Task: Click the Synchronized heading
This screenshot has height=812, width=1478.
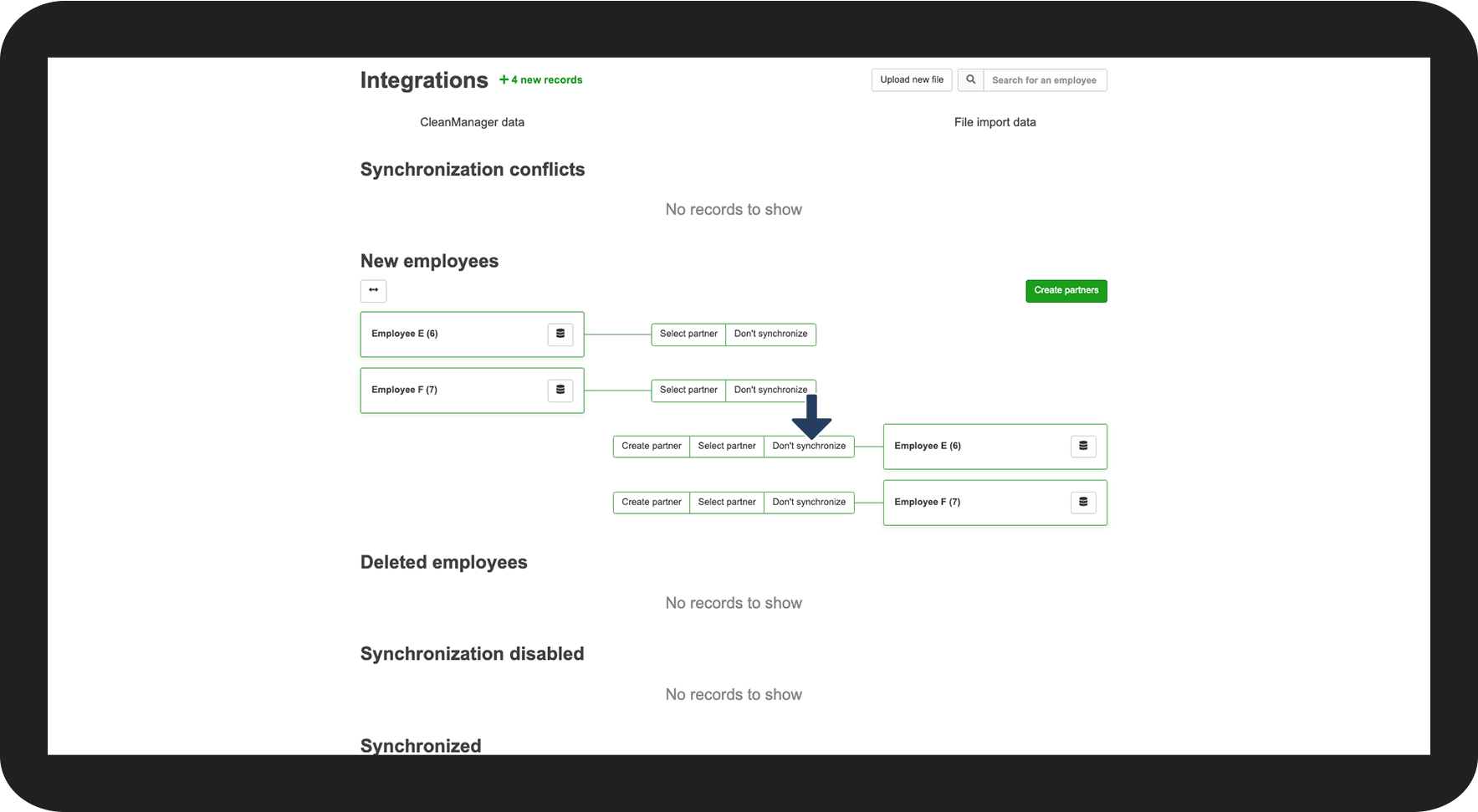Action: click(421, 745)
